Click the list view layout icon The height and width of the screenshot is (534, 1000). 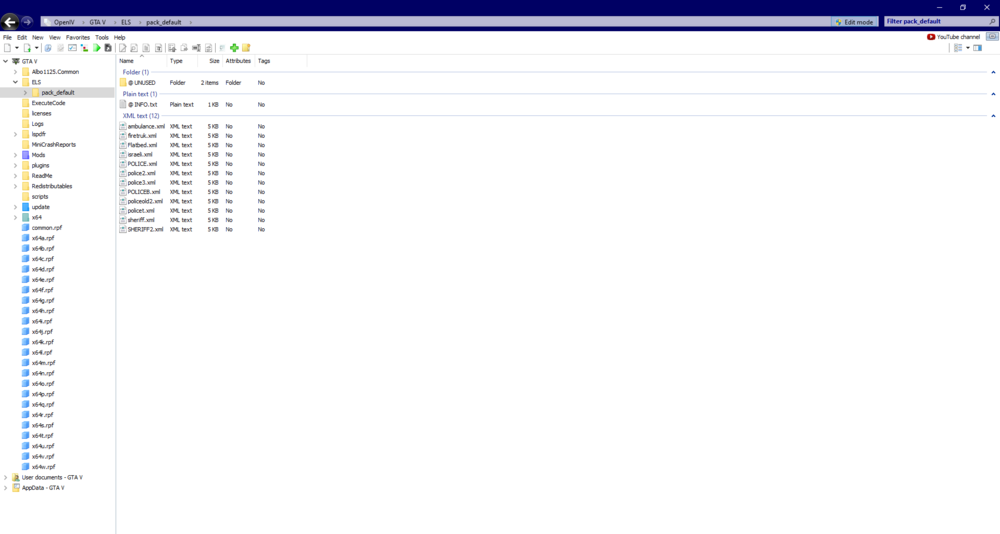click(958, 48)
